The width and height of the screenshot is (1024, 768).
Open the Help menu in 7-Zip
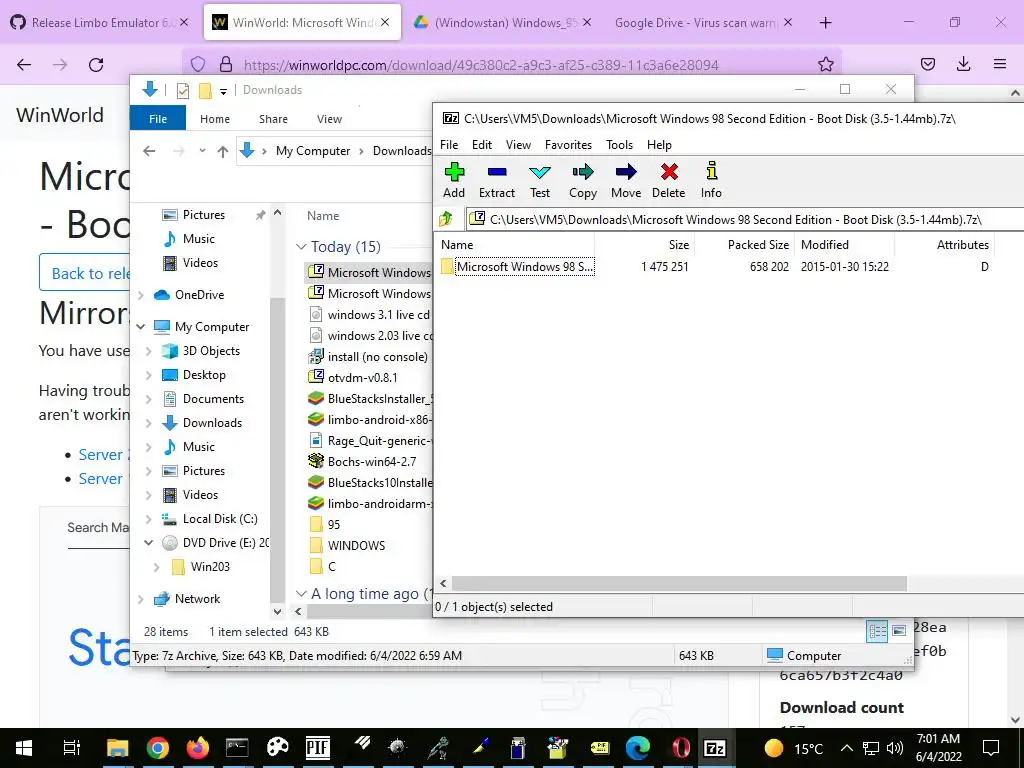click(660, 145)
